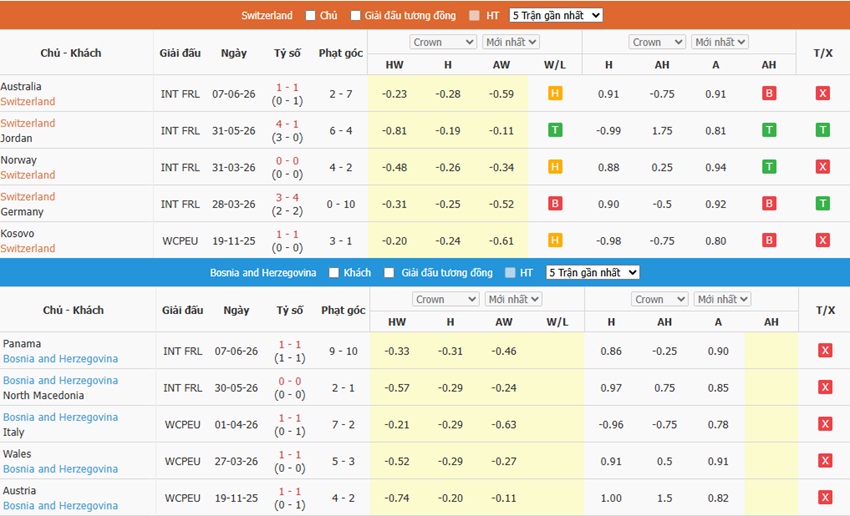Viewport: 850px width, 516px height.
Task: Tick the Chủ checkbox for Switzerland
Action: click(311, 15)
